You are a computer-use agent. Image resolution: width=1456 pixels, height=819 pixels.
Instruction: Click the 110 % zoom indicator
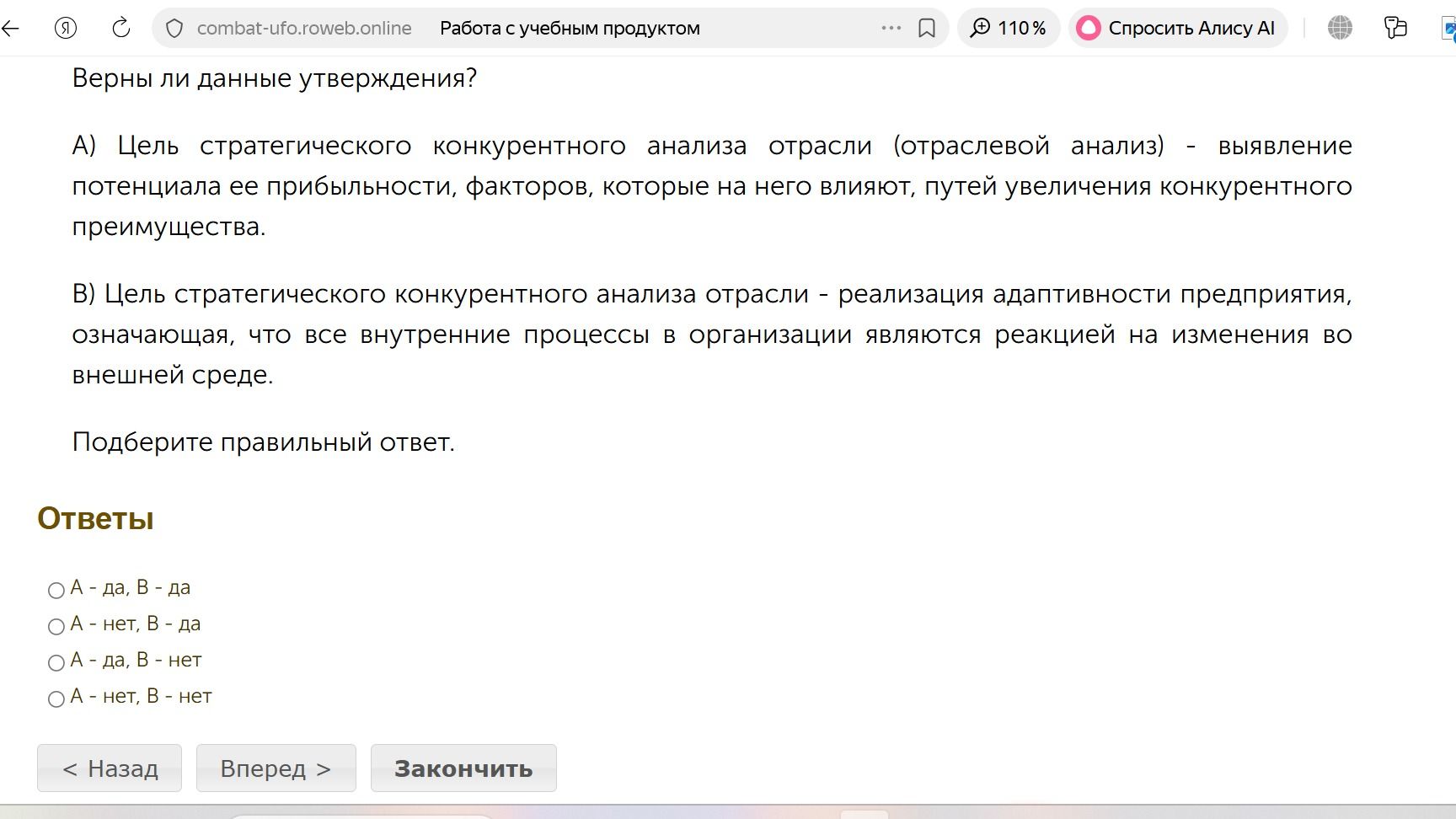(x=1009, y=28)
